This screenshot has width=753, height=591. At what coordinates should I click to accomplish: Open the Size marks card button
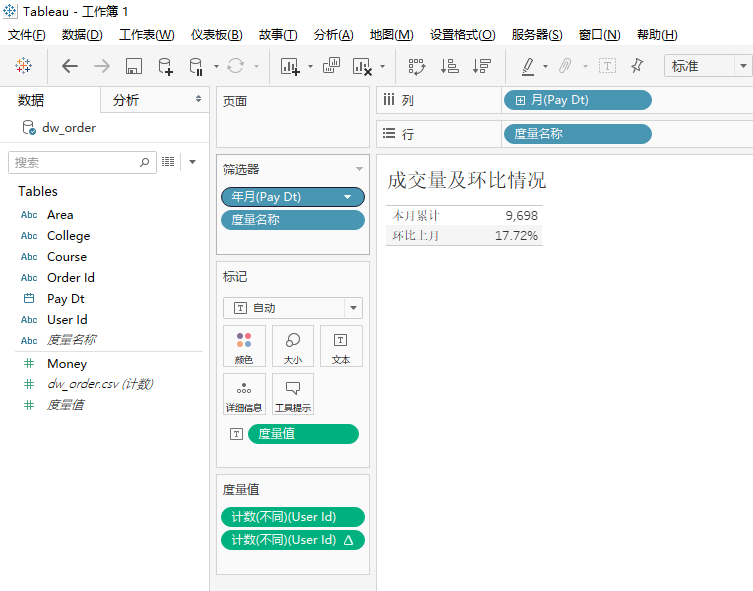click(x=293, y=346)
